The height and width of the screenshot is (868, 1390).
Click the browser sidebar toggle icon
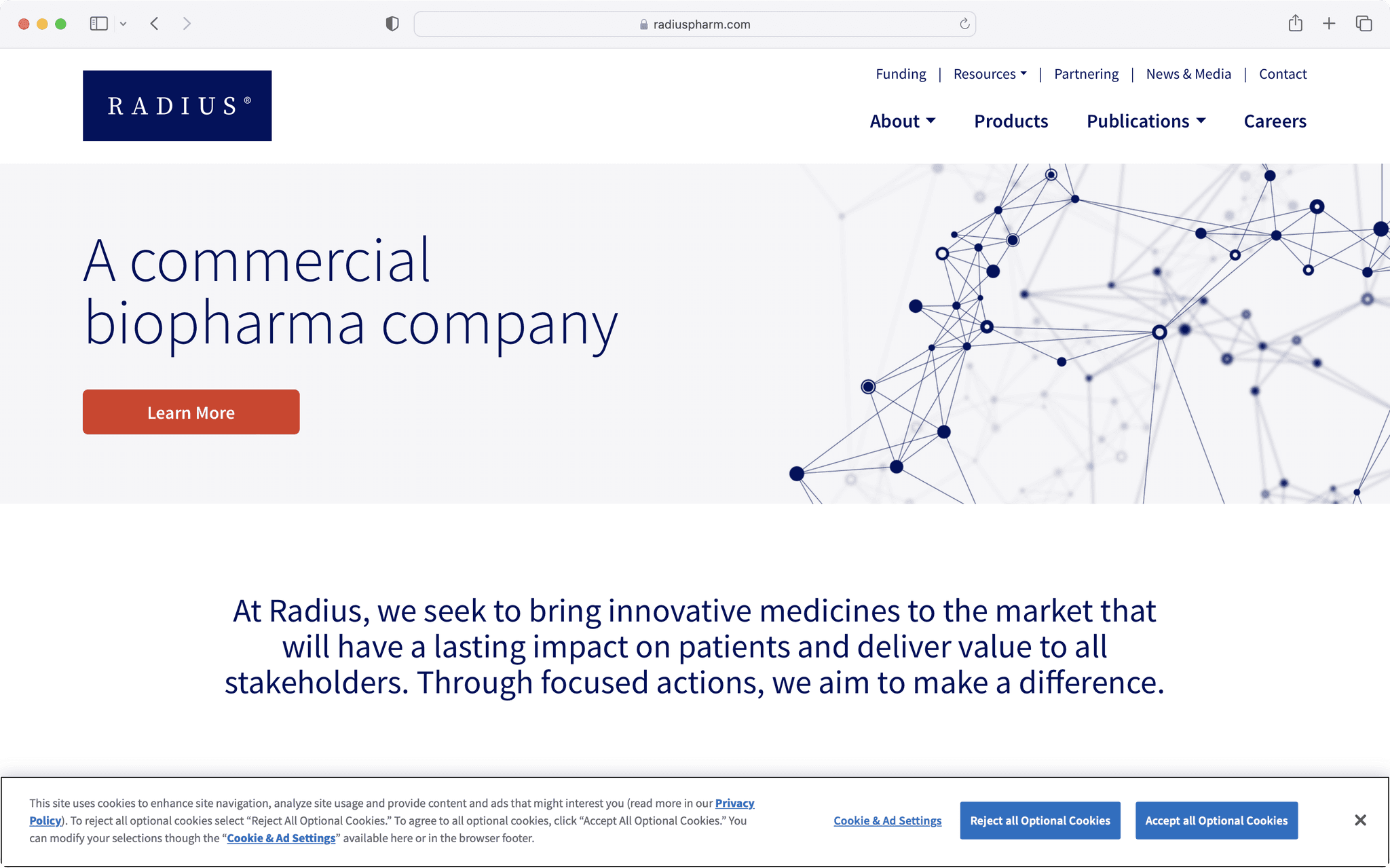[x=96, y=23]
